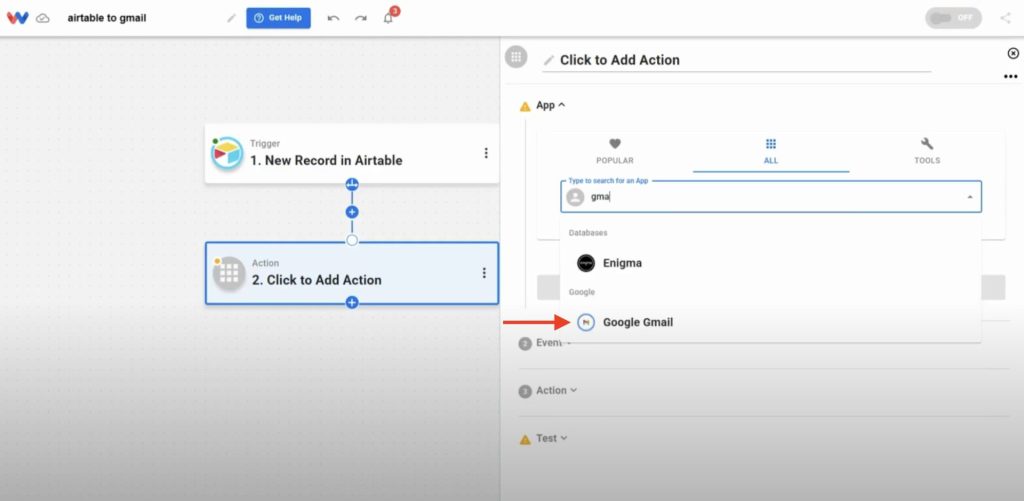Click the Airtable app icon on trigger
Screen dimensions: 1024x501
tap(227, 153)
